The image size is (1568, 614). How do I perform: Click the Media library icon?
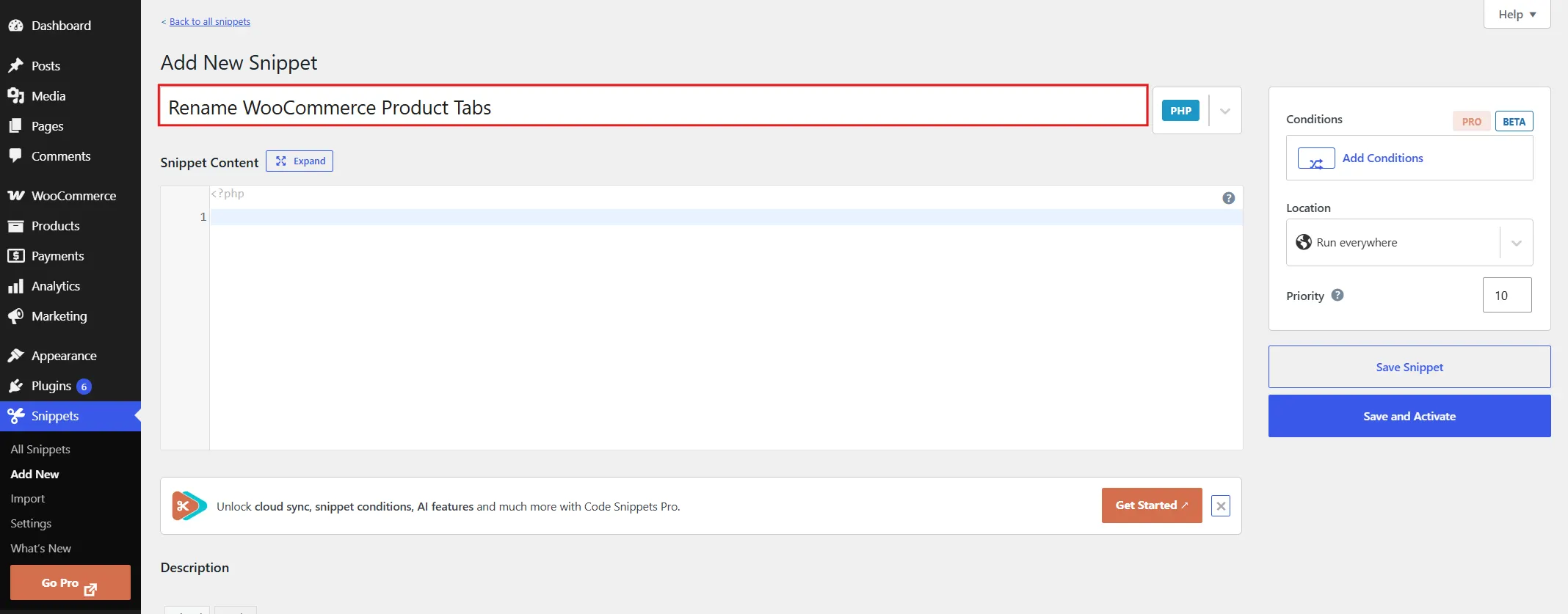pos(15,96)
